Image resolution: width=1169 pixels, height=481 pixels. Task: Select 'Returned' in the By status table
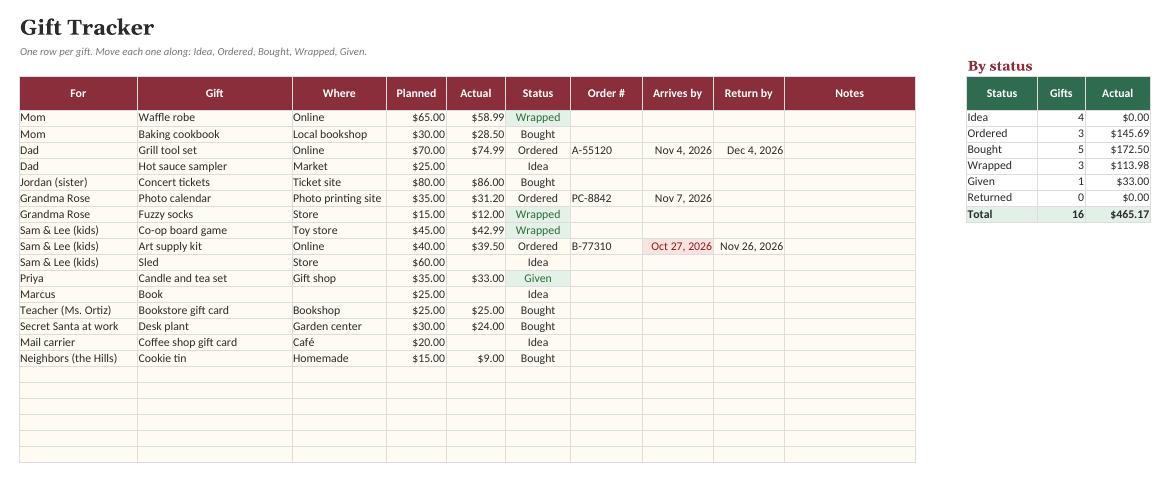[1002, 198]
